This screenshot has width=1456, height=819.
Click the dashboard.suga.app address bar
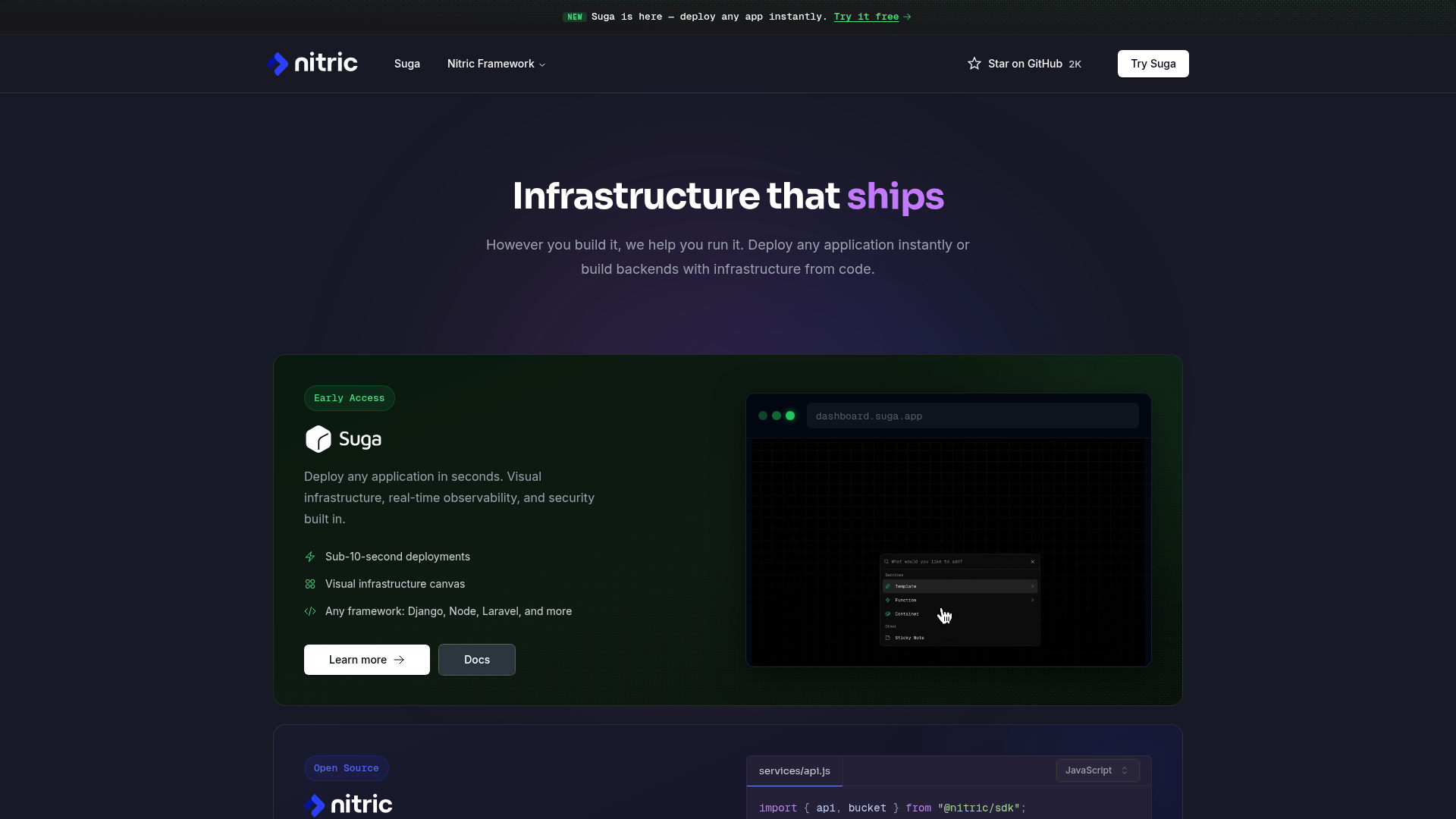[x=973, y=416]
